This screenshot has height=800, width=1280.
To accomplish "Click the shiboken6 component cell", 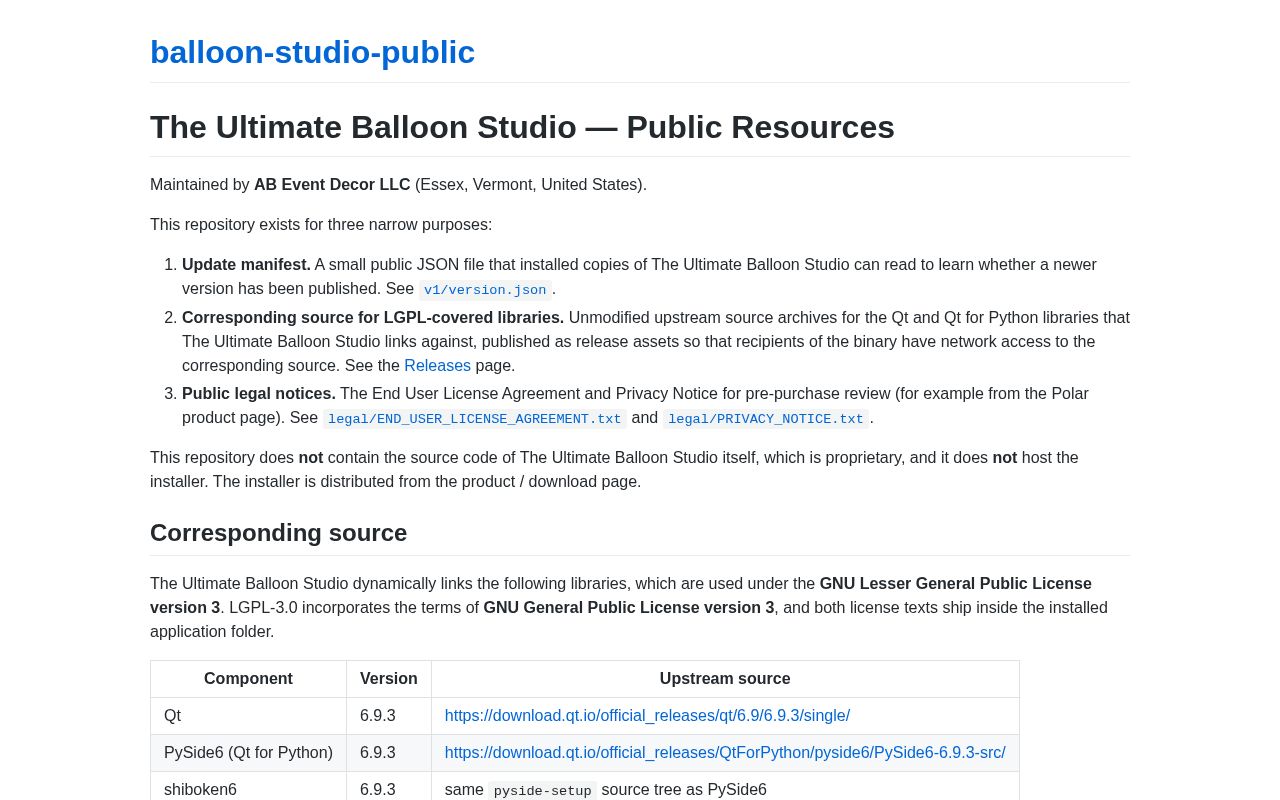I will [248, 786].
